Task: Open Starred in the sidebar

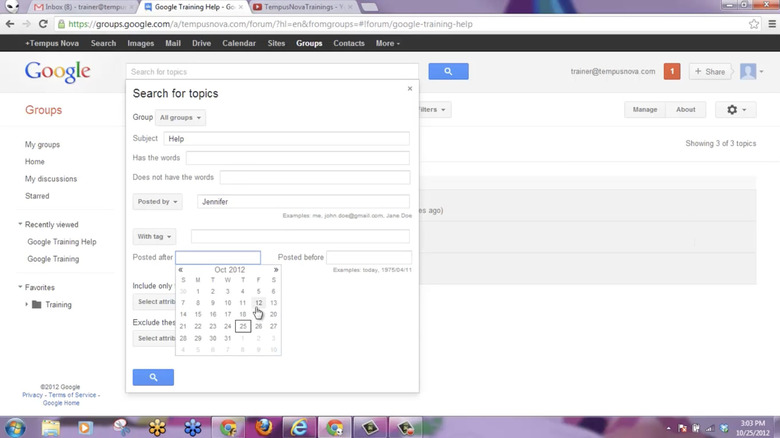Action: pyautogui.click(x=37, y=196)
